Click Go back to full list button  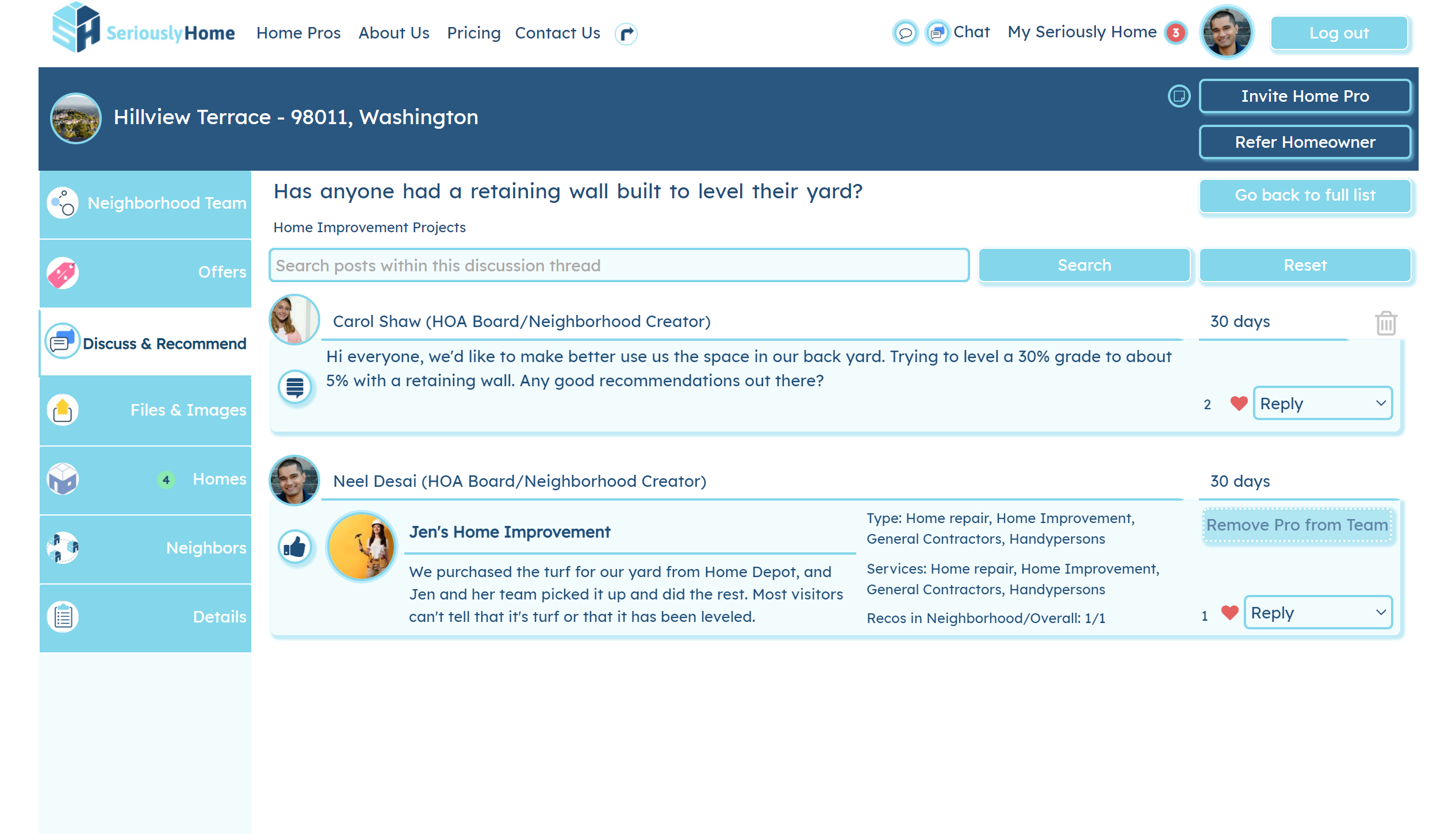(x=1305, y=195)
